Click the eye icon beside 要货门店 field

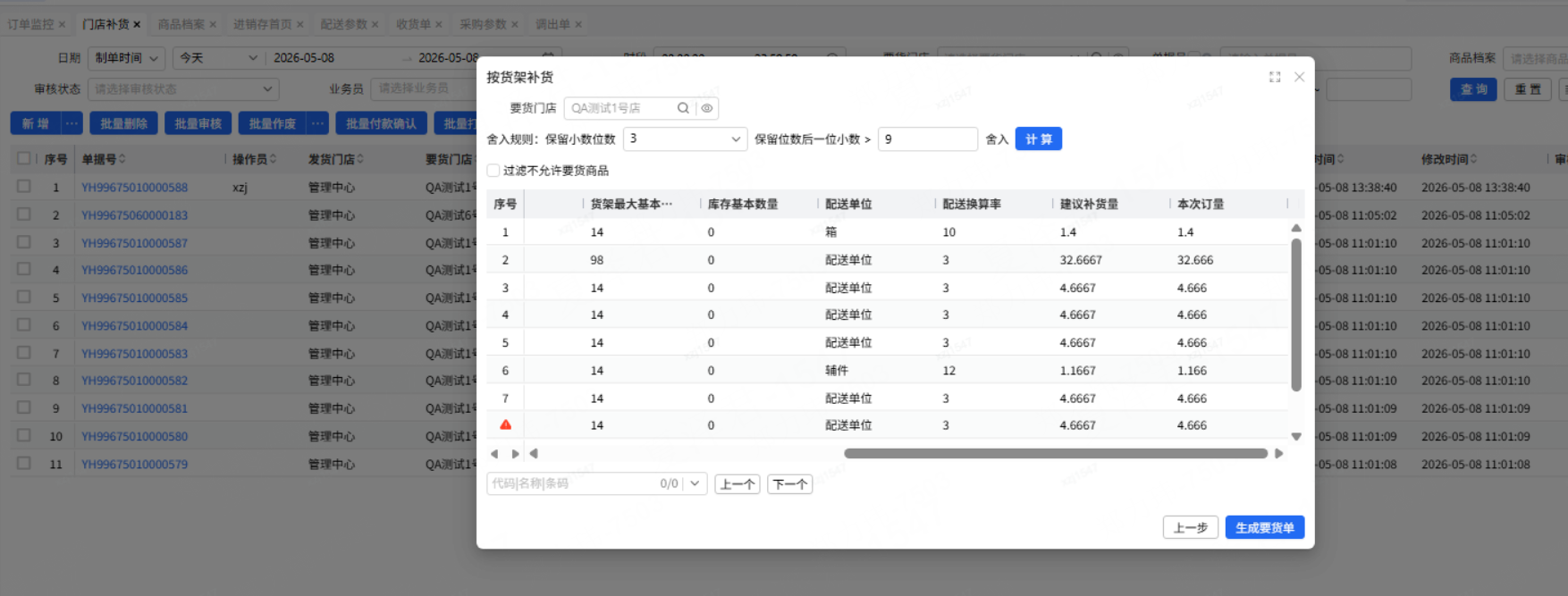(x=707, y=108)
